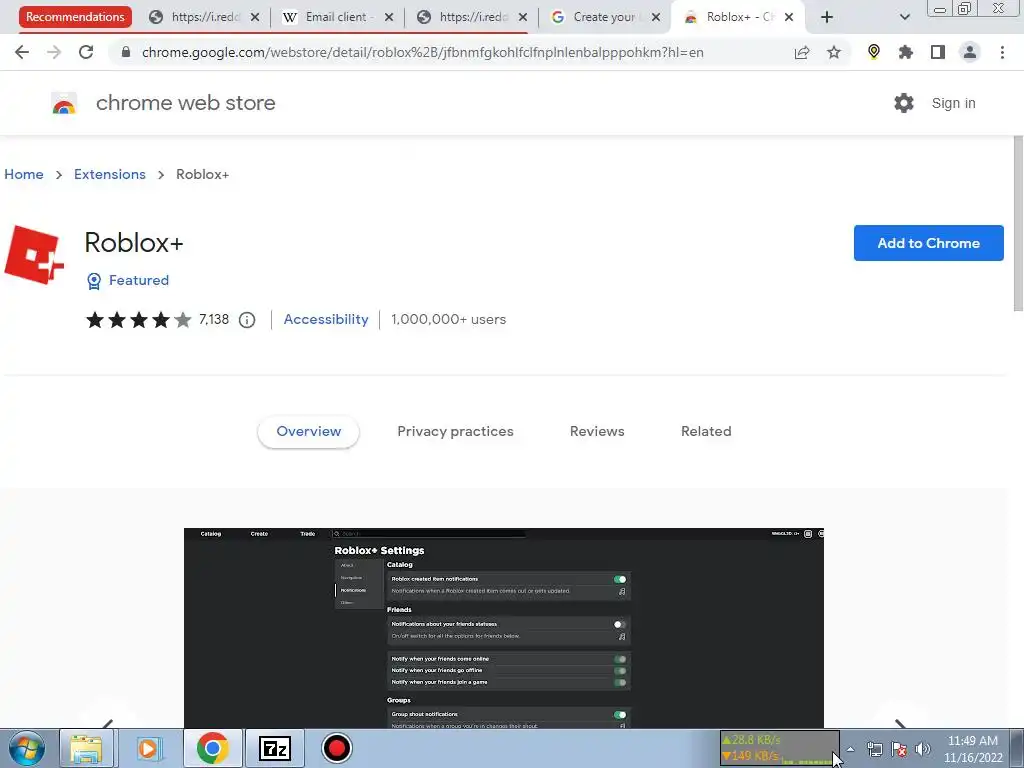Close the Roblox+ tab
Screen dimensions: 1024x768
click(x=789, y=18)
